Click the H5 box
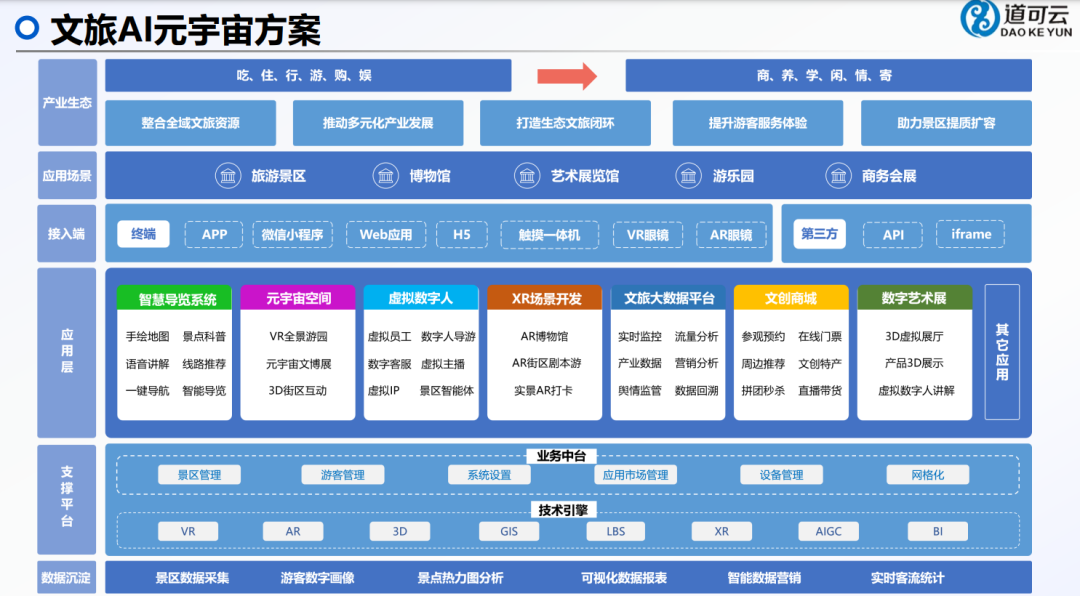Screen dimensions: 1080x596 [x=461, y=235]
